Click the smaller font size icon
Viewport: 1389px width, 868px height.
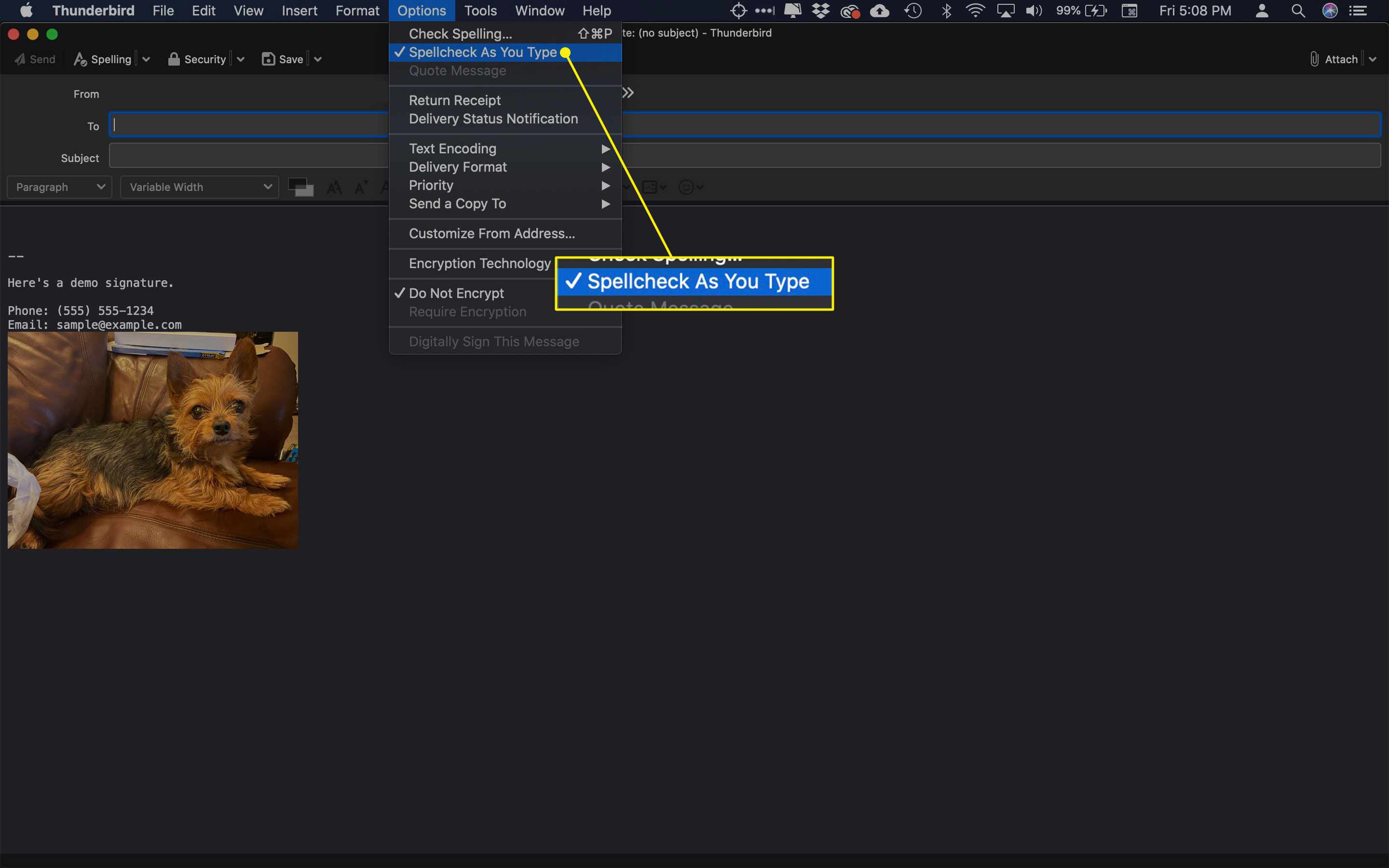pyautogui.click(x=361, y=187)
